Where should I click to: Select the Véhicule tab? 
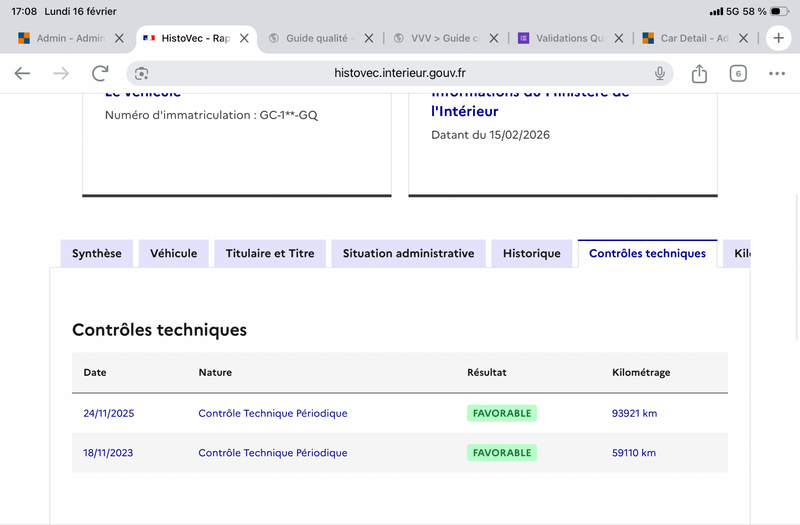tap(174, 254)
